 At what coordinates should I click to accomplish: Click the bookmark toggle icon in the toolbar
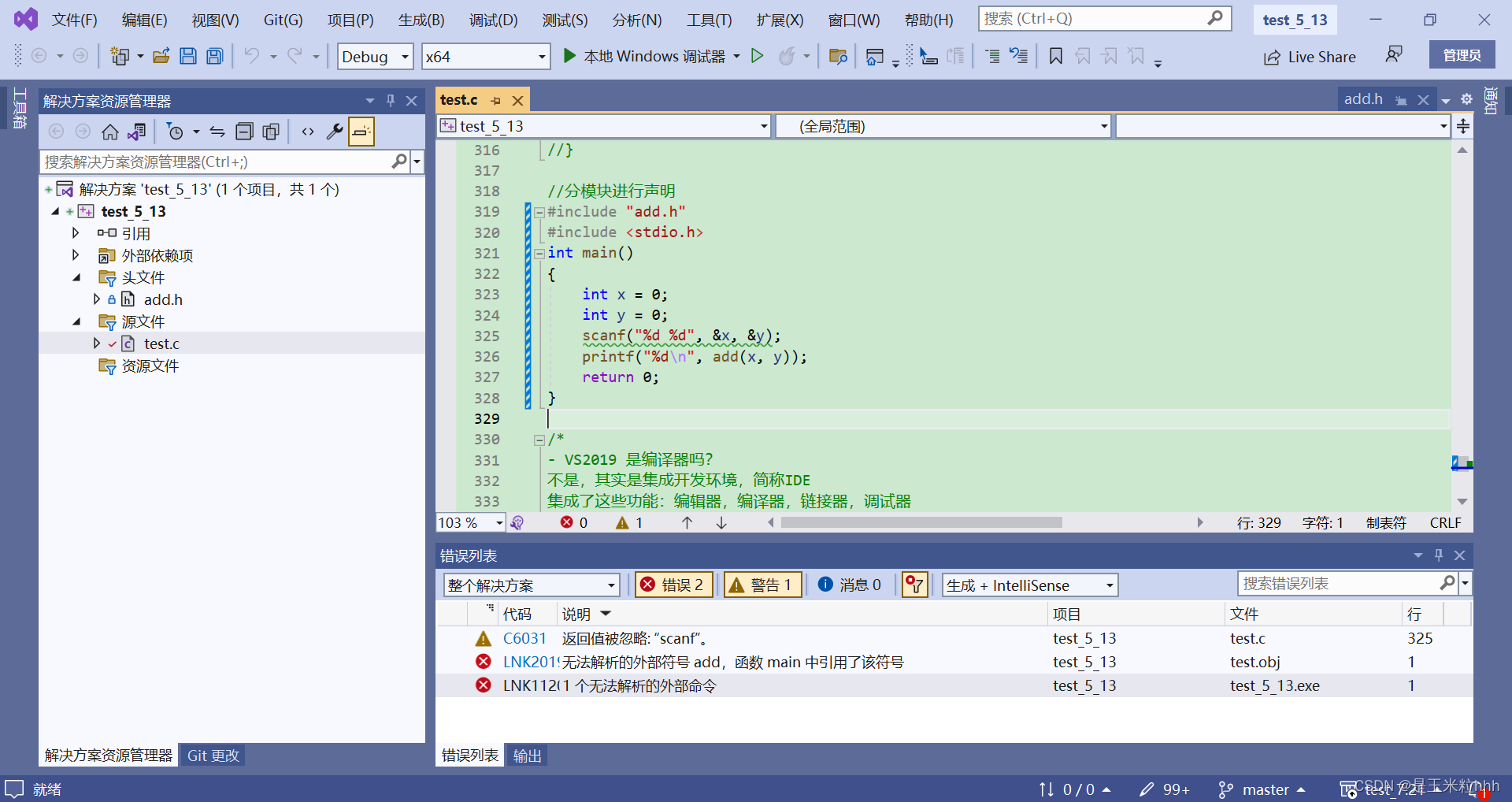pos(1056,56)
